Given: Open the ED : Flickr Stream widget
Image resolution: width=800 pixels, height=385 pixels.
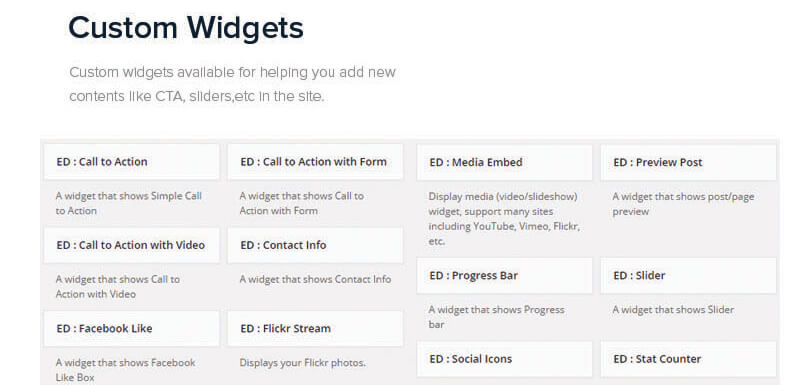Looking at the screenshot, I should point(315,329).
